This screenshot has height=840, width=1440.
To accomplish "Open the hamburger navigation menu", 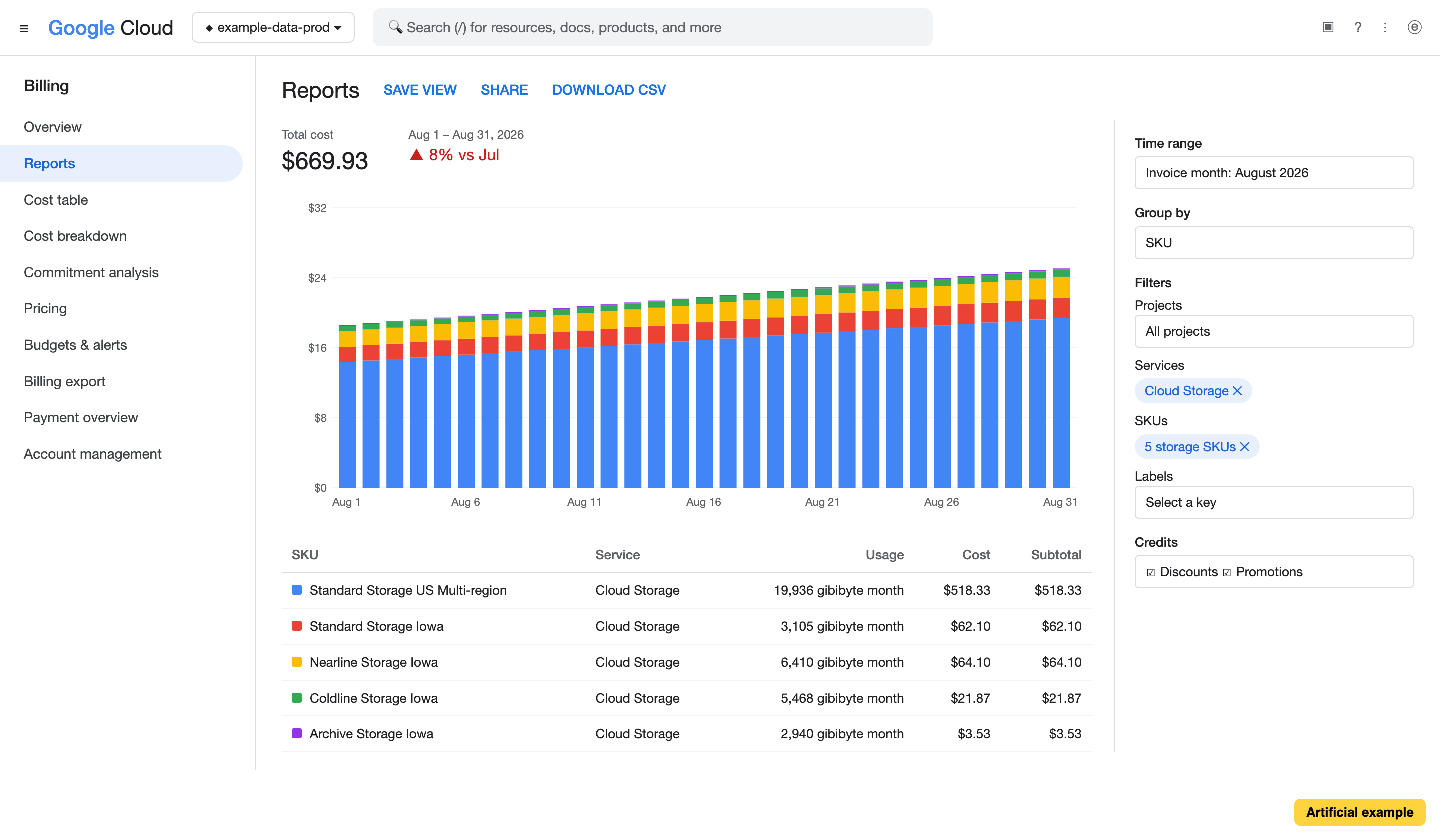I will click(x=24, y=28).
